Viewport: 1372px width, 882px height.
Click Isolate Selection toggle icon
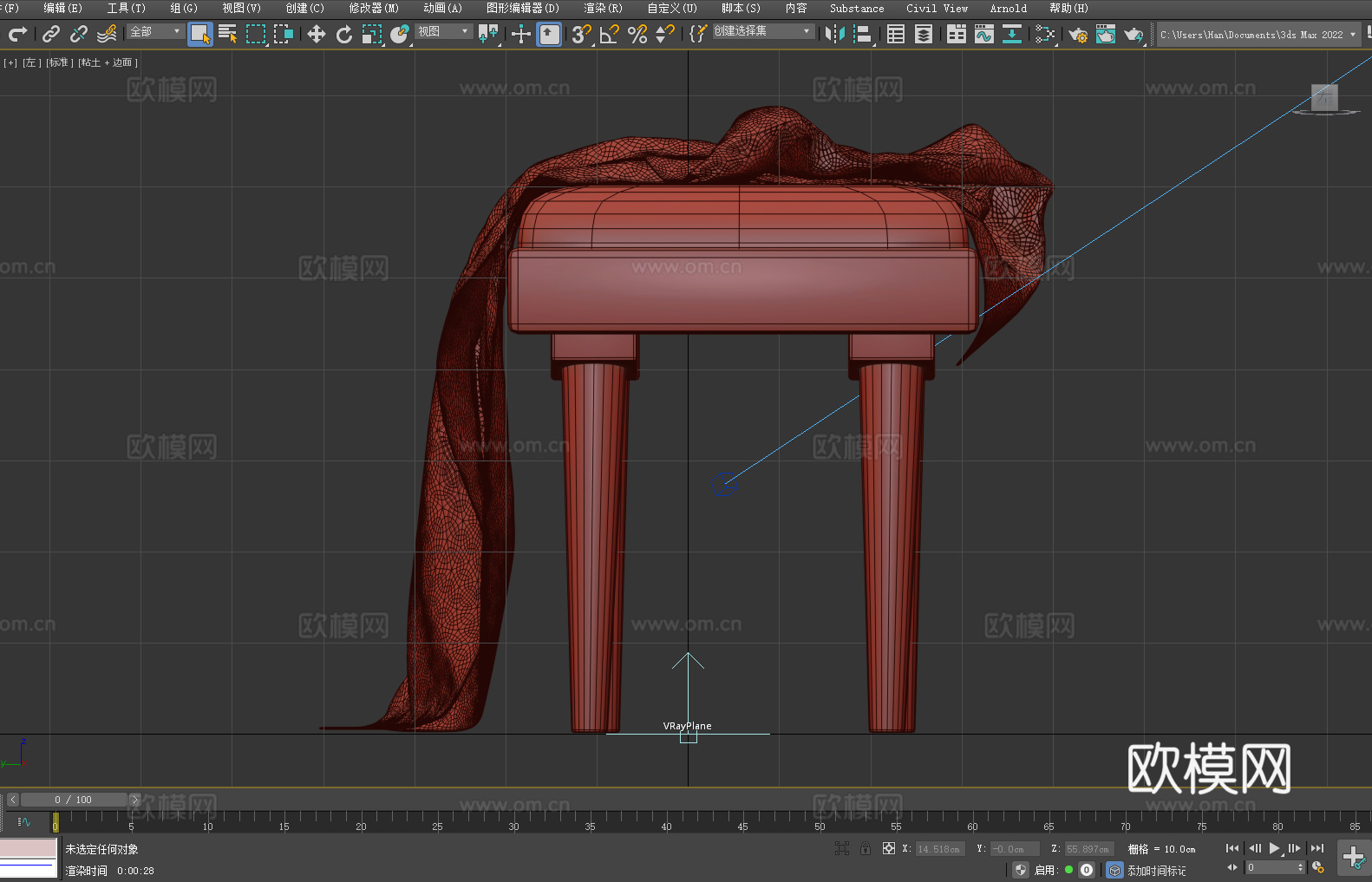click(x=841, y=848)
